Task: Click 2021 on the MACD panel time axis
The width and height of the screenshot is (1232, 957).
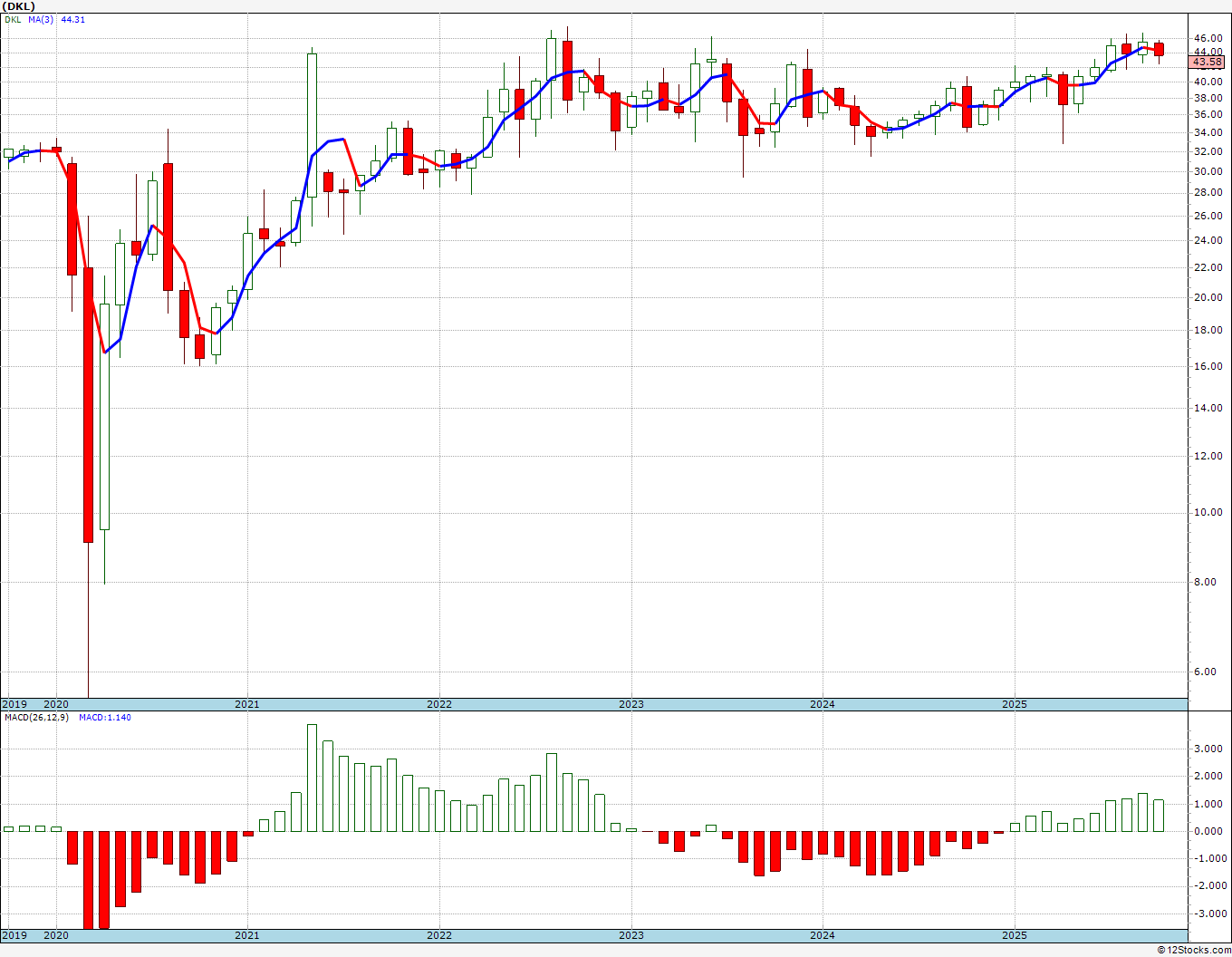Action: click(247, 934)
